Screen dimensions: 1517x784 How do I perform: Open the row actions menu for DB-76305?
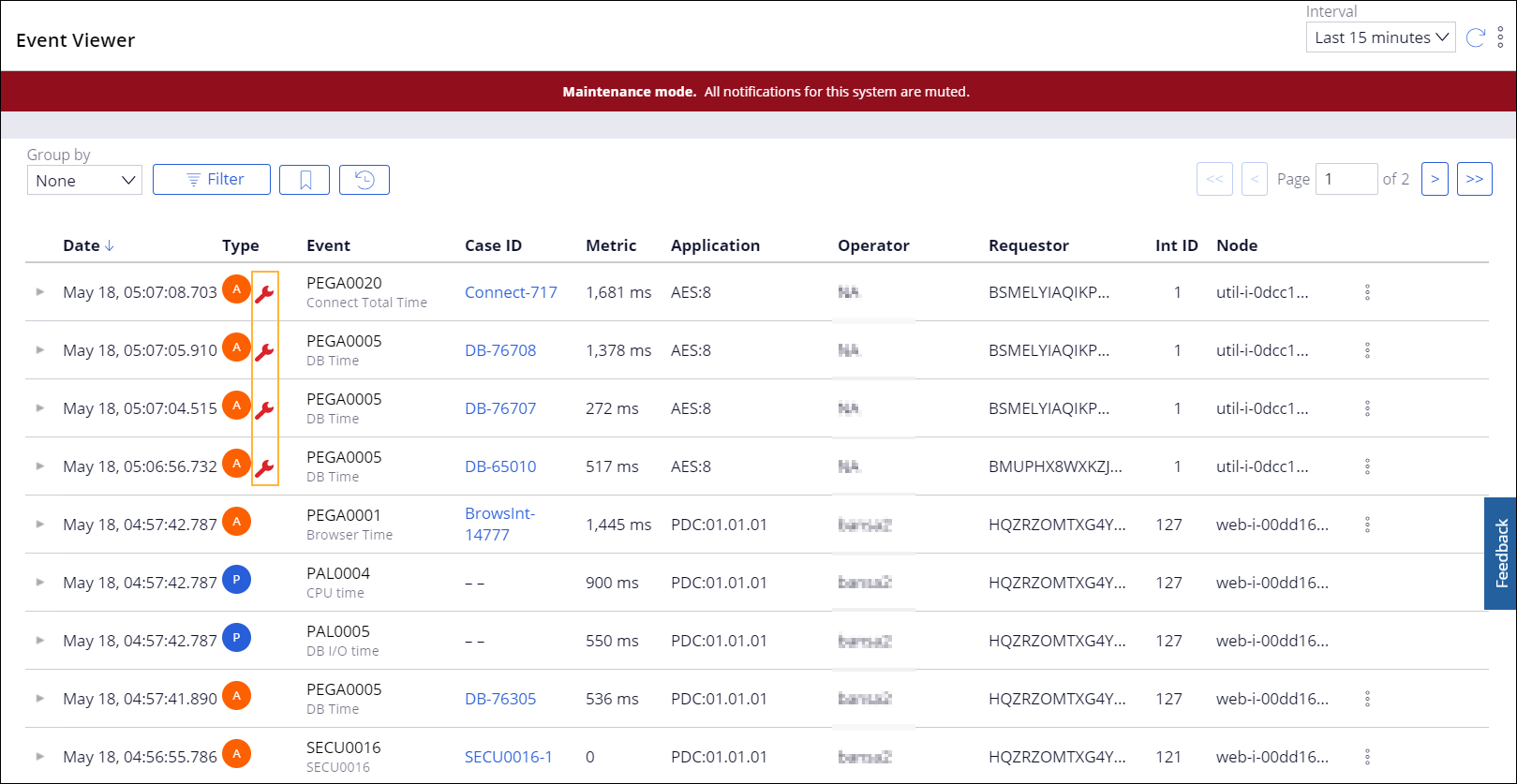[1367, 699]
